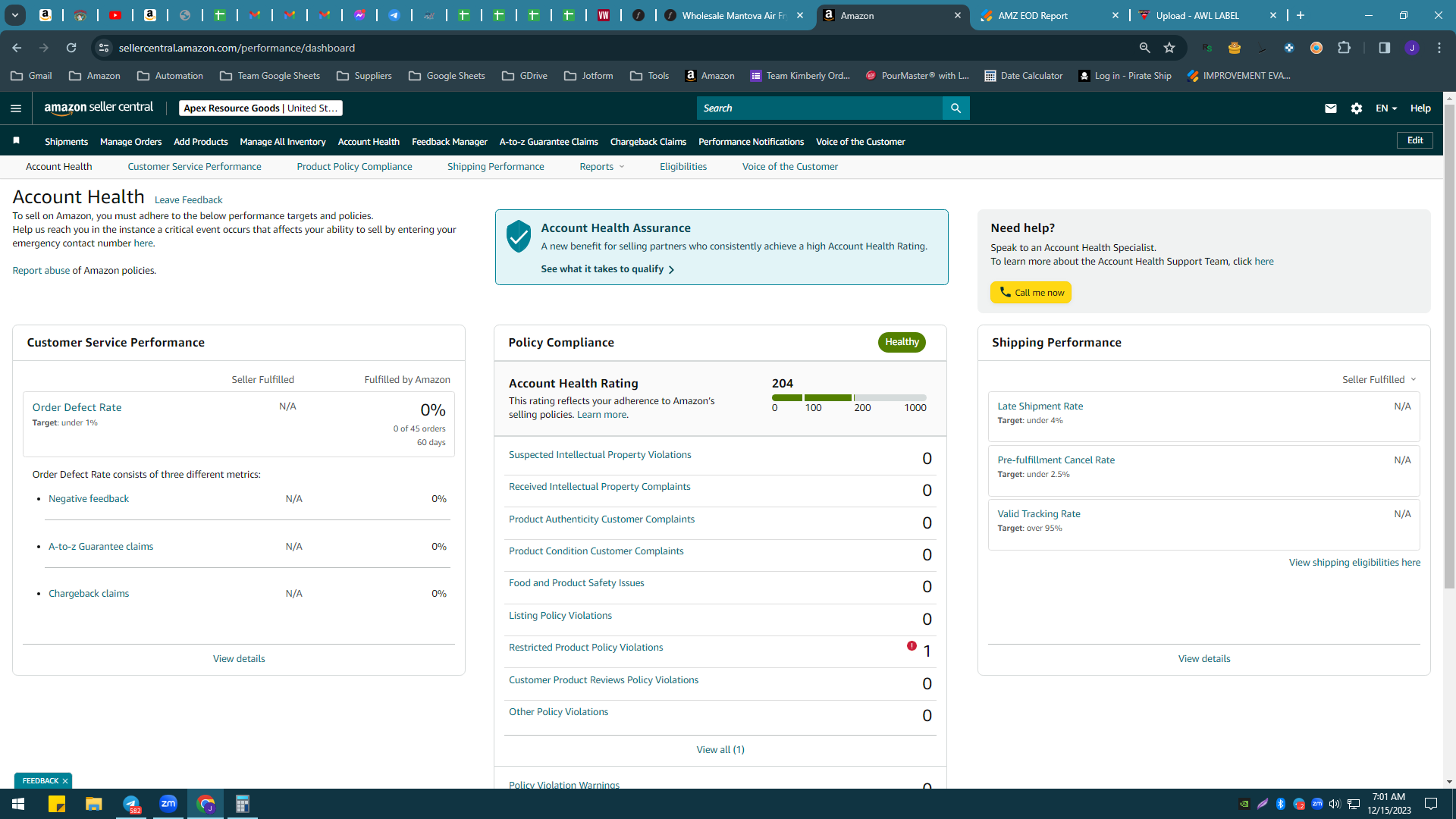The image size is (1456, 819).
Task: Toggle the browser side panel icon
Action: pos(1384,48)
